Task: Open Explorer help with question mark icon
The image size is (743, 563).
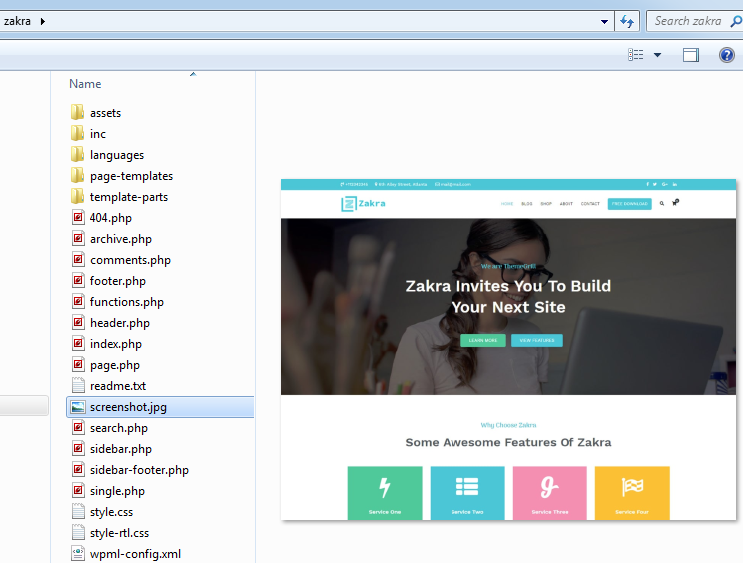Action: coord(726,55)
